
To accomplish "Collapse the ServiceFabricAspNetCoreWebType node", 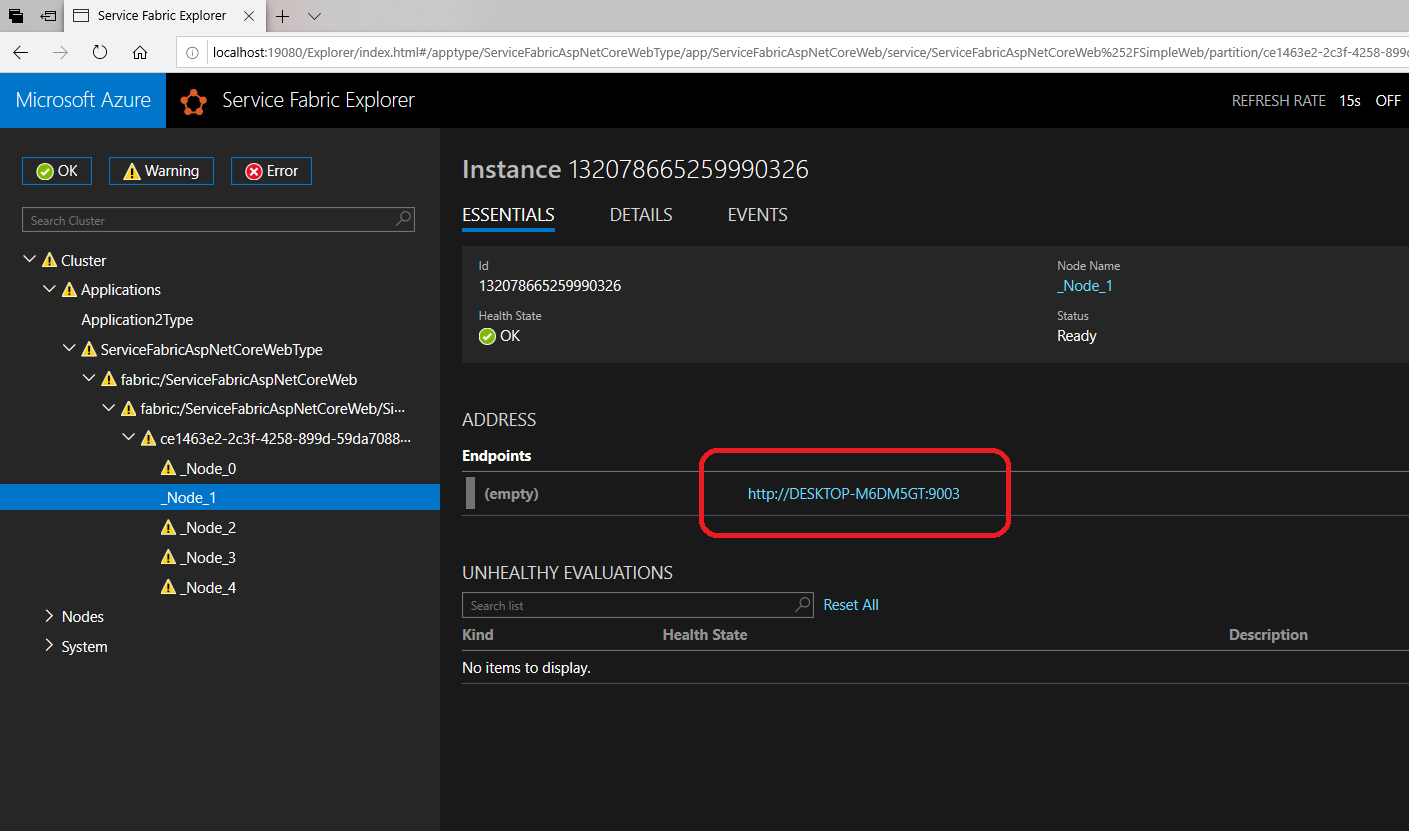I will click(69, 349).
